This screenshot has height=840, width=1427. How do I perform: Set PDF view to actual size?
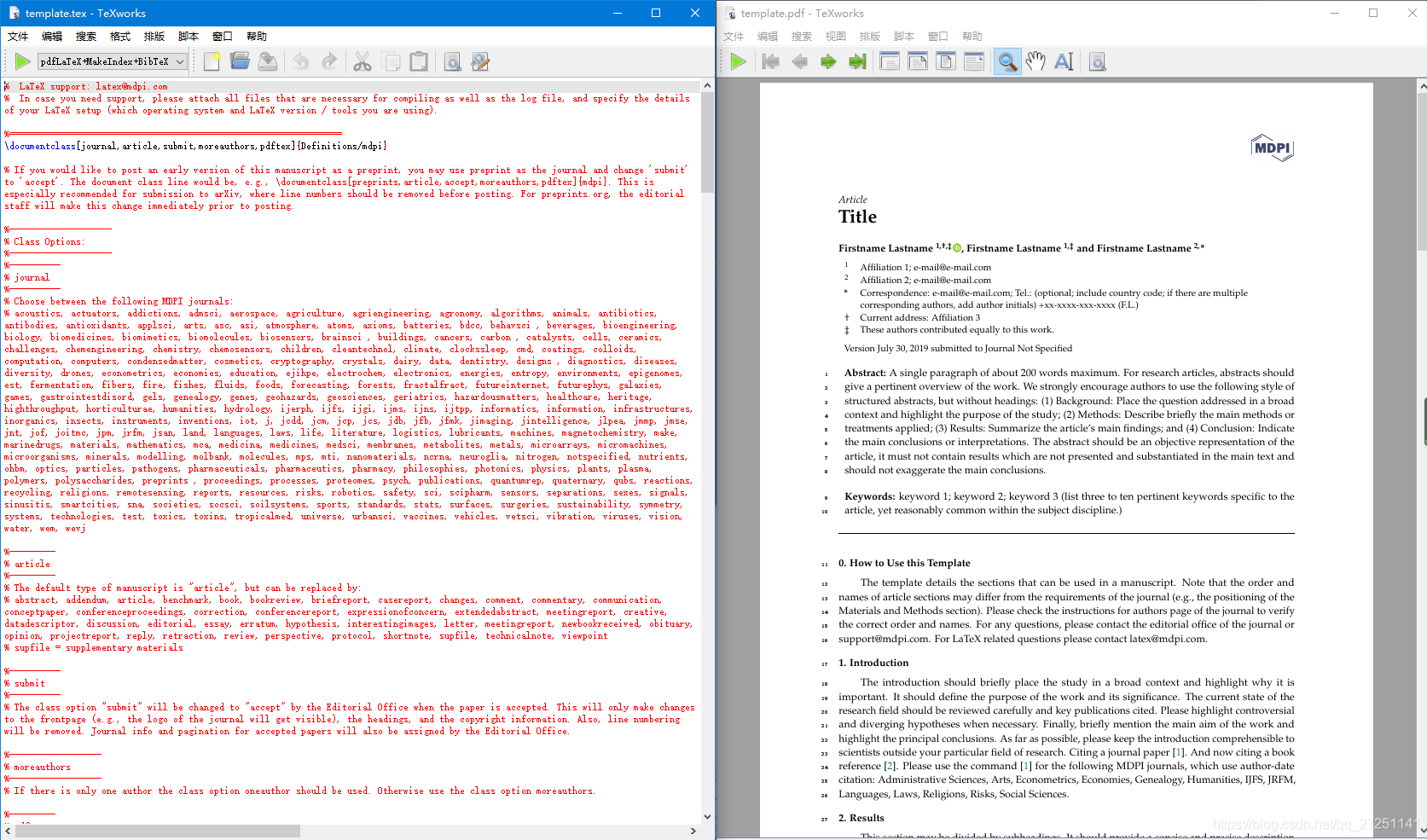[890, 61]
